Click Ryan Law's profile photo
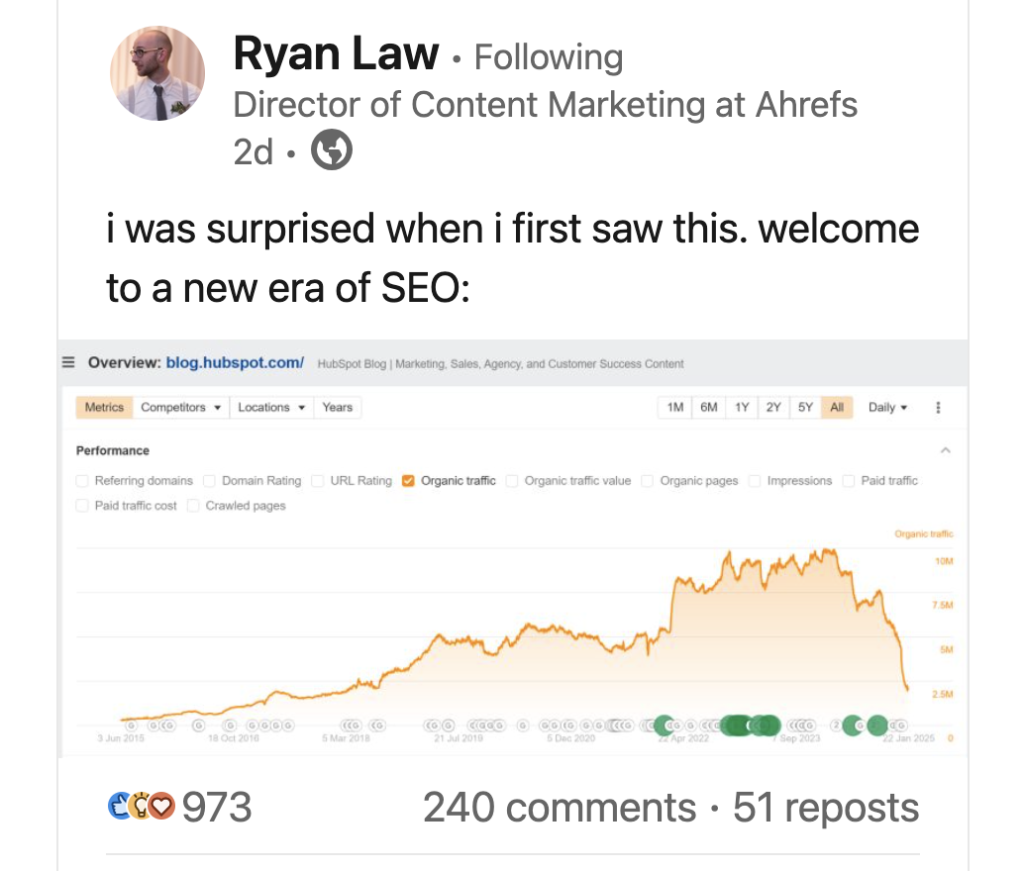1024x871 pixels. point(157,73)
